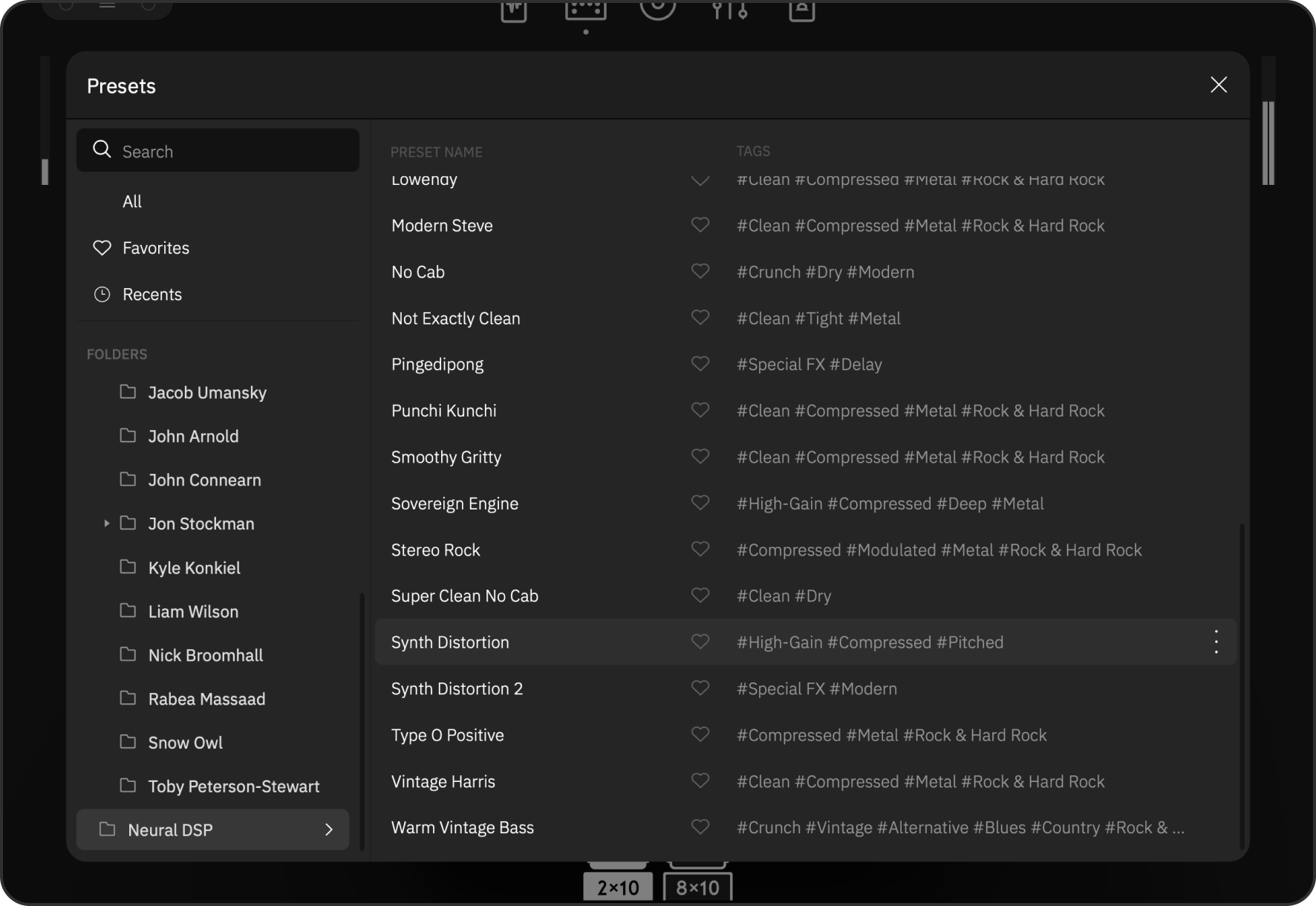Sort by PRESET NAME column header
The image size is (1316, 906).
tap(436, 151)
